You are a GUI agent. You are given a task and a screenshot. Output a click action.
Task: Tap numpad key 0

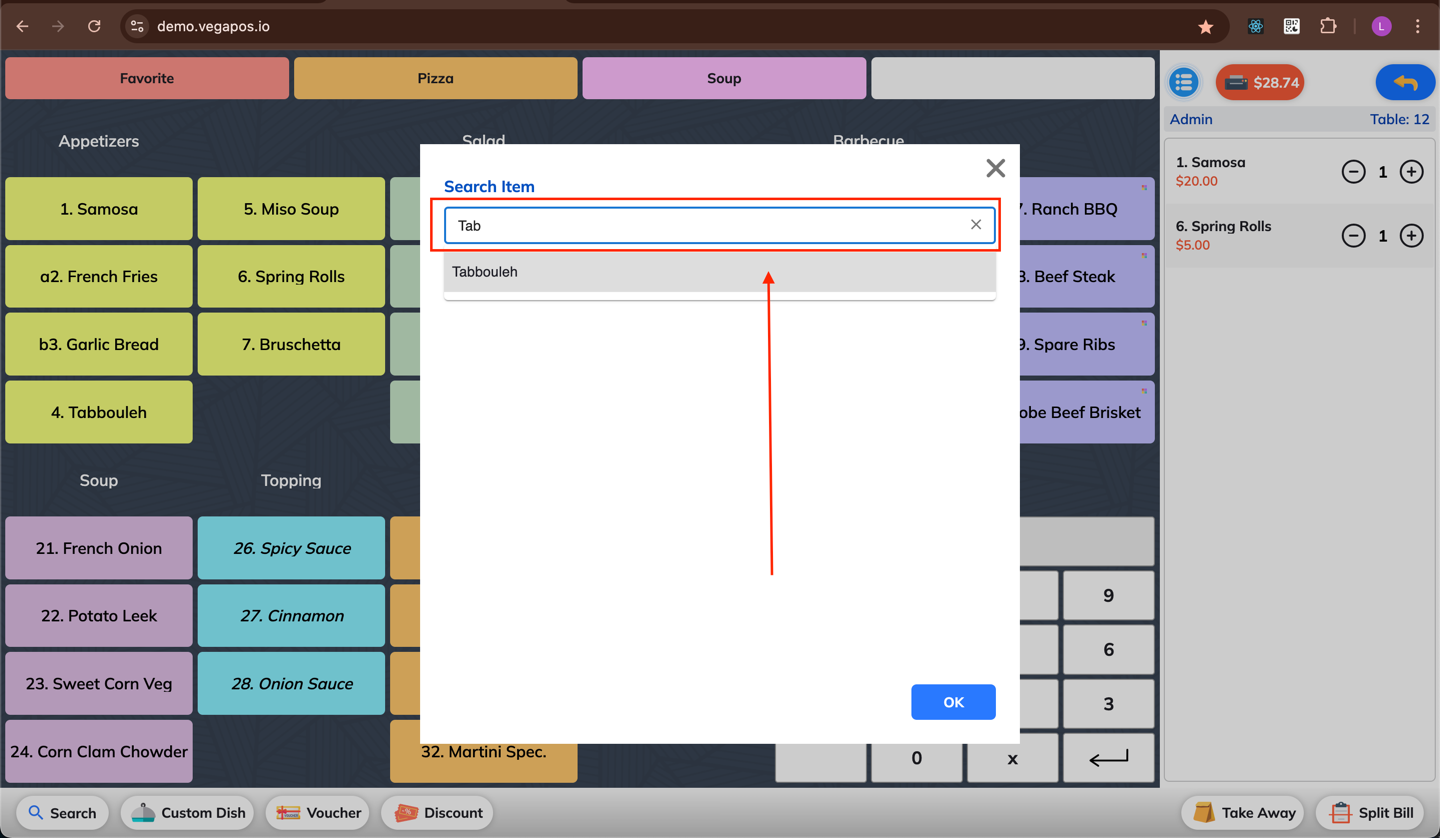click(x=916, y=758)
